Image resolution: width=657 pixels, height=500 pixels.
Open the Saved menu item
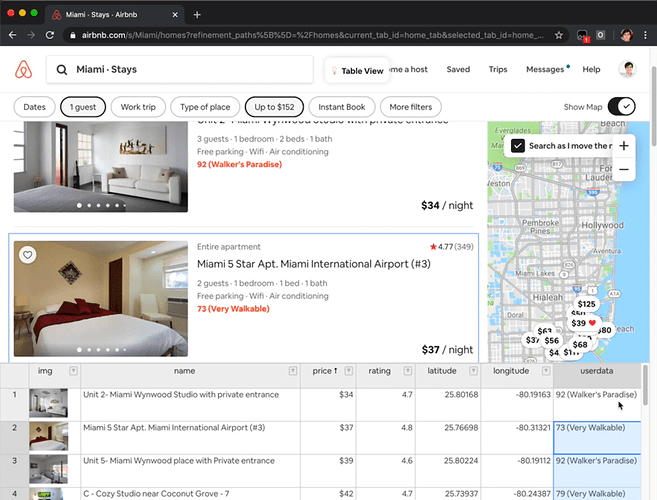pyautogui.click(x=458, y=69)
